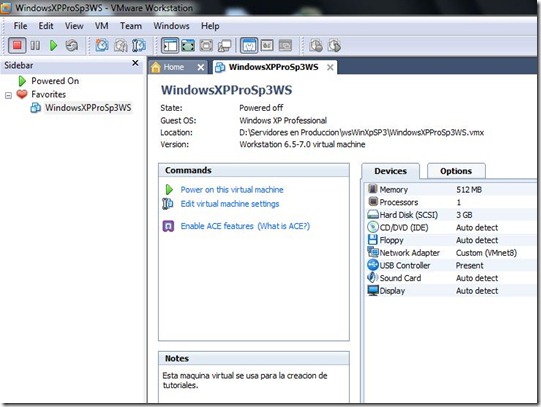Switch to the Options tab

pyautogui.click(x=456, y=171)
